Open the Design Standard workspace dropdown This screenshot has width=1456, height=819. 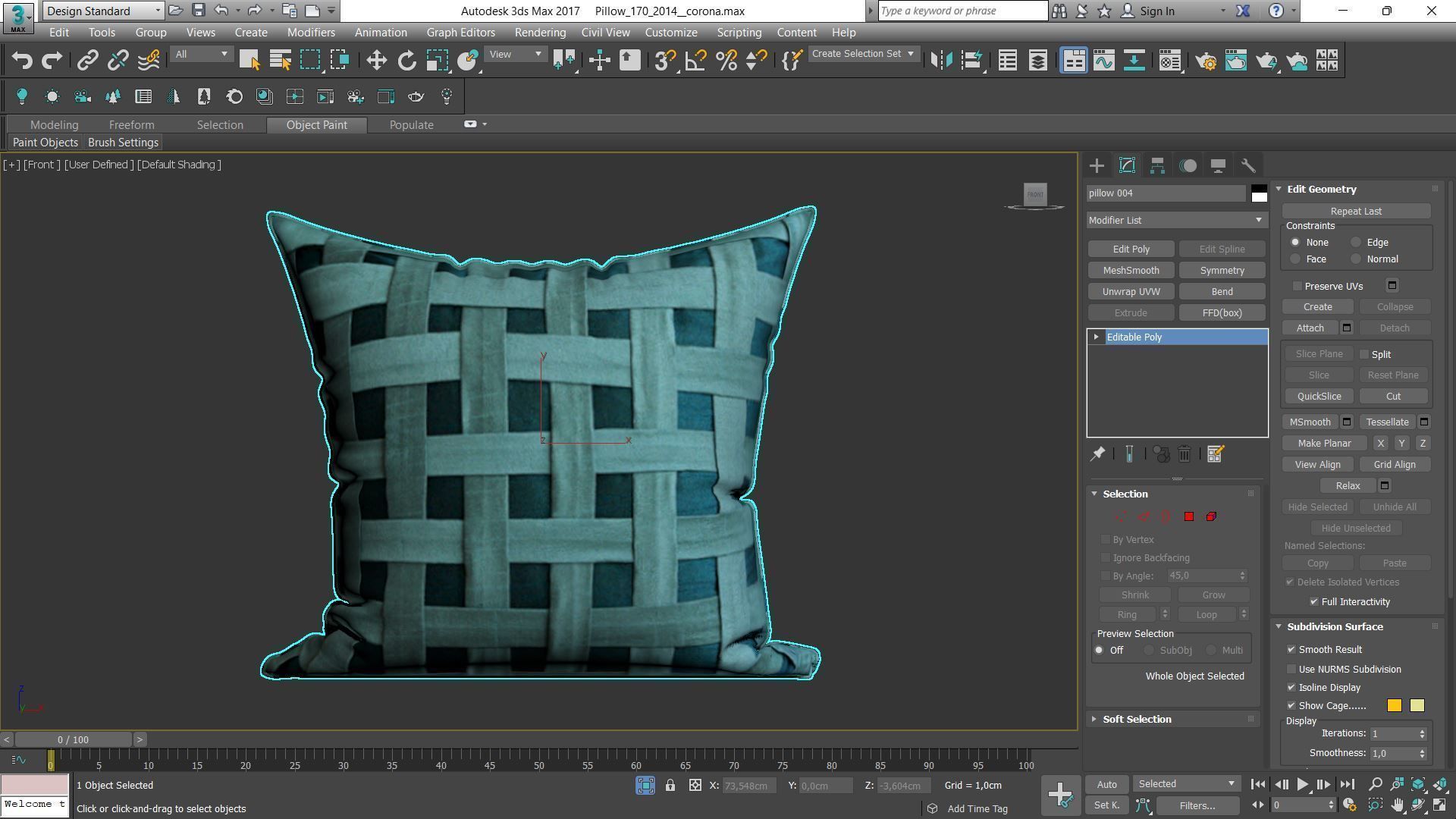103,11
